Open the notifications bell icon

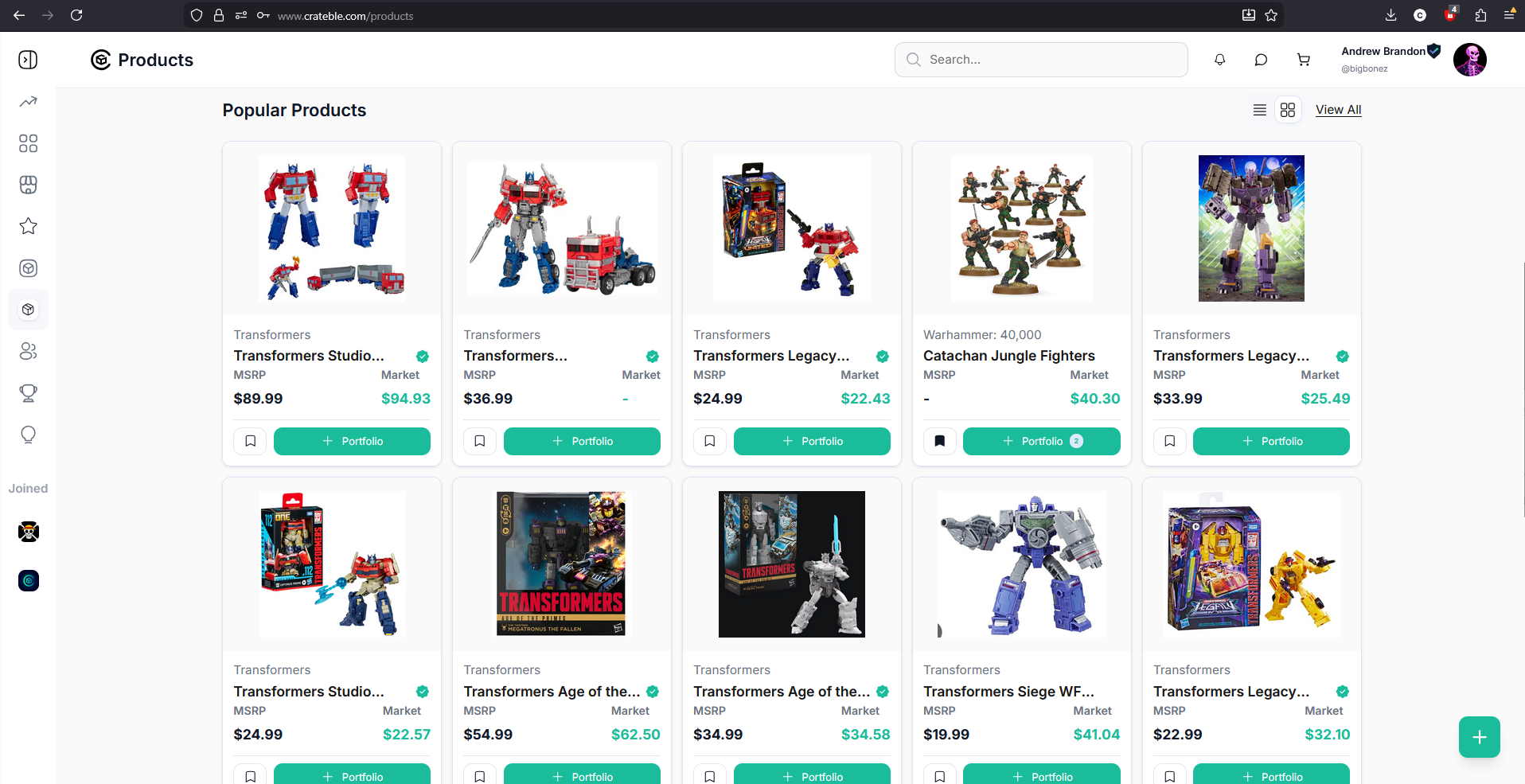coord(1219,60)
